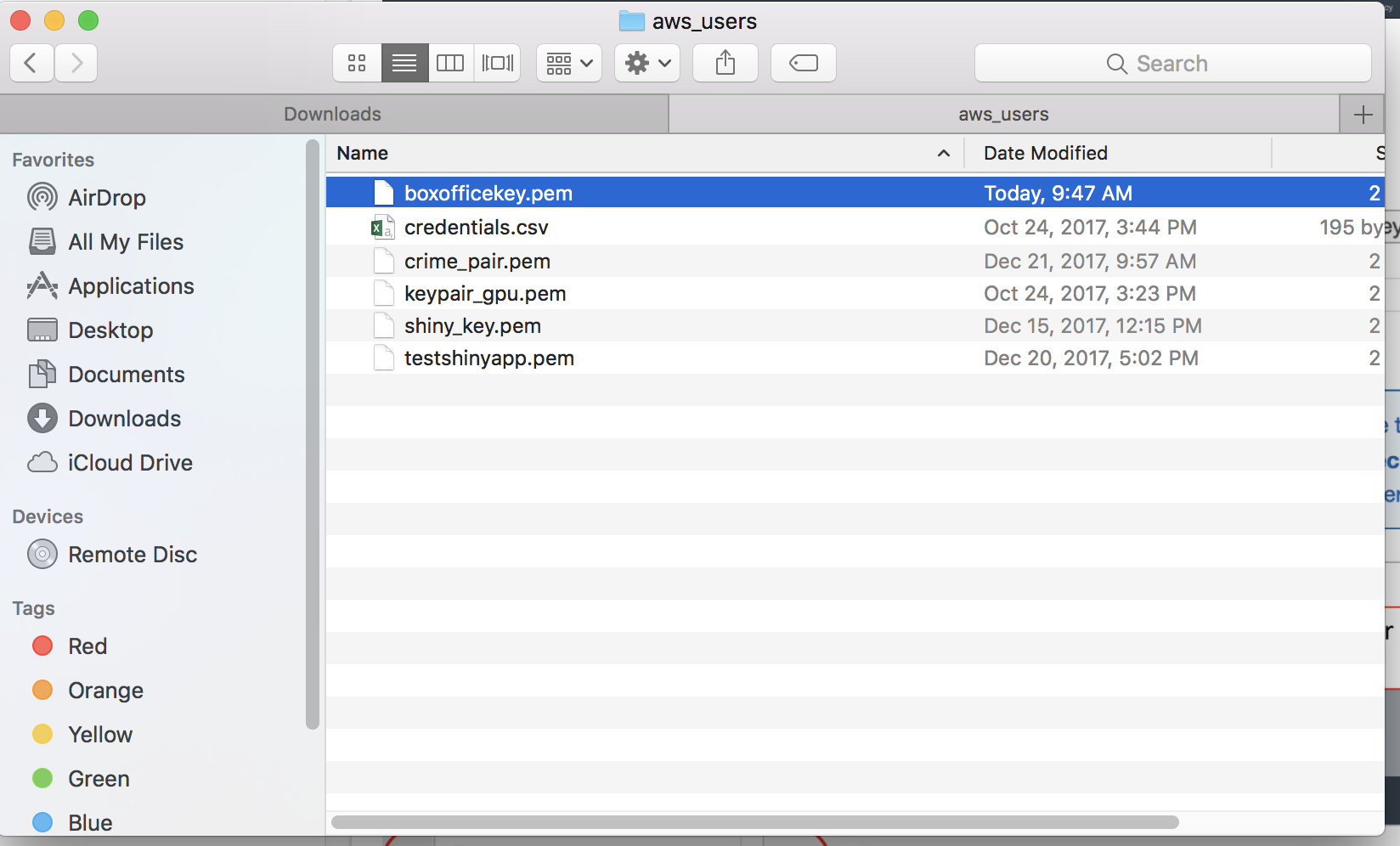Enable Cover Flow view
The image size is (1400, 846).
[498, 64]
